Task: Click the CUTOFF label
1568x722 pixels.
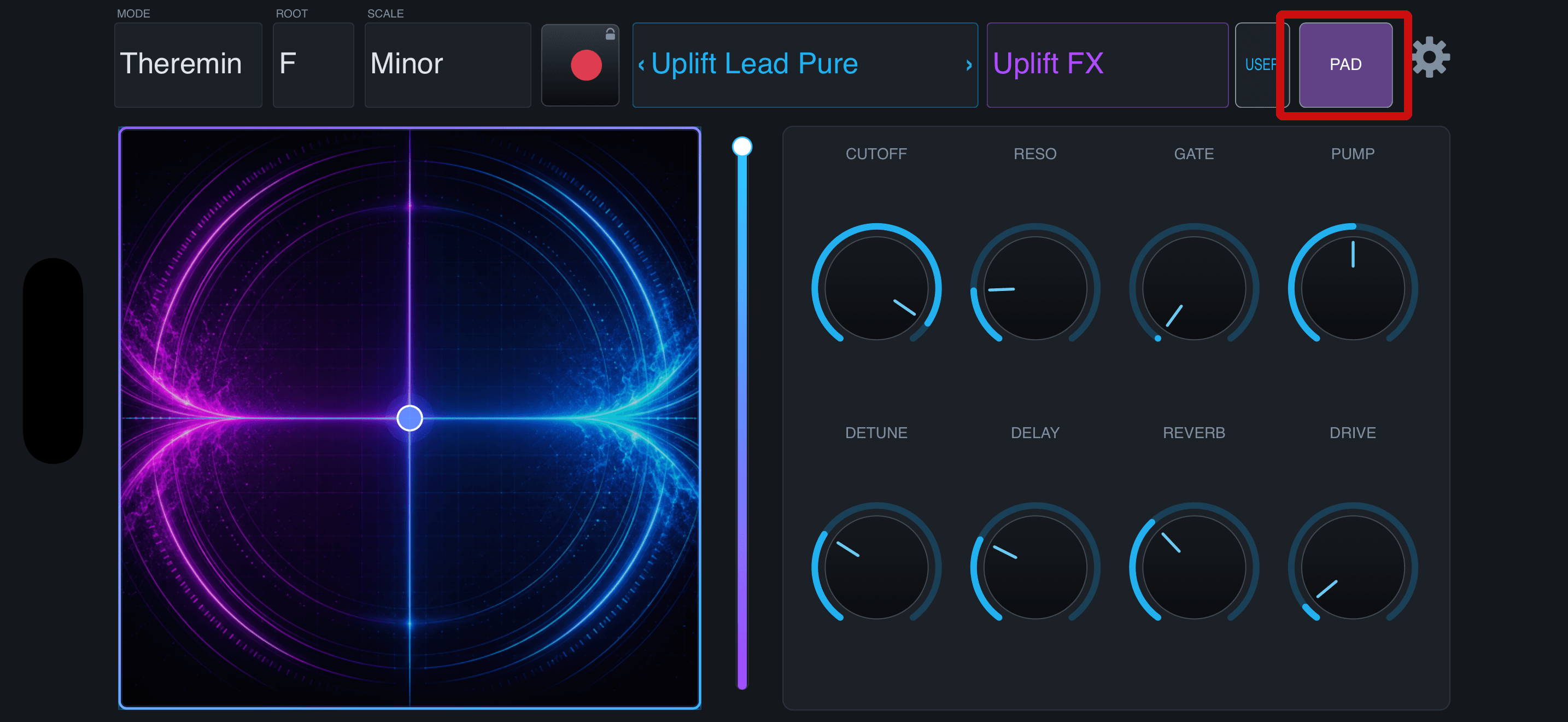Action: pyautogui.click(x=876, y=154)
